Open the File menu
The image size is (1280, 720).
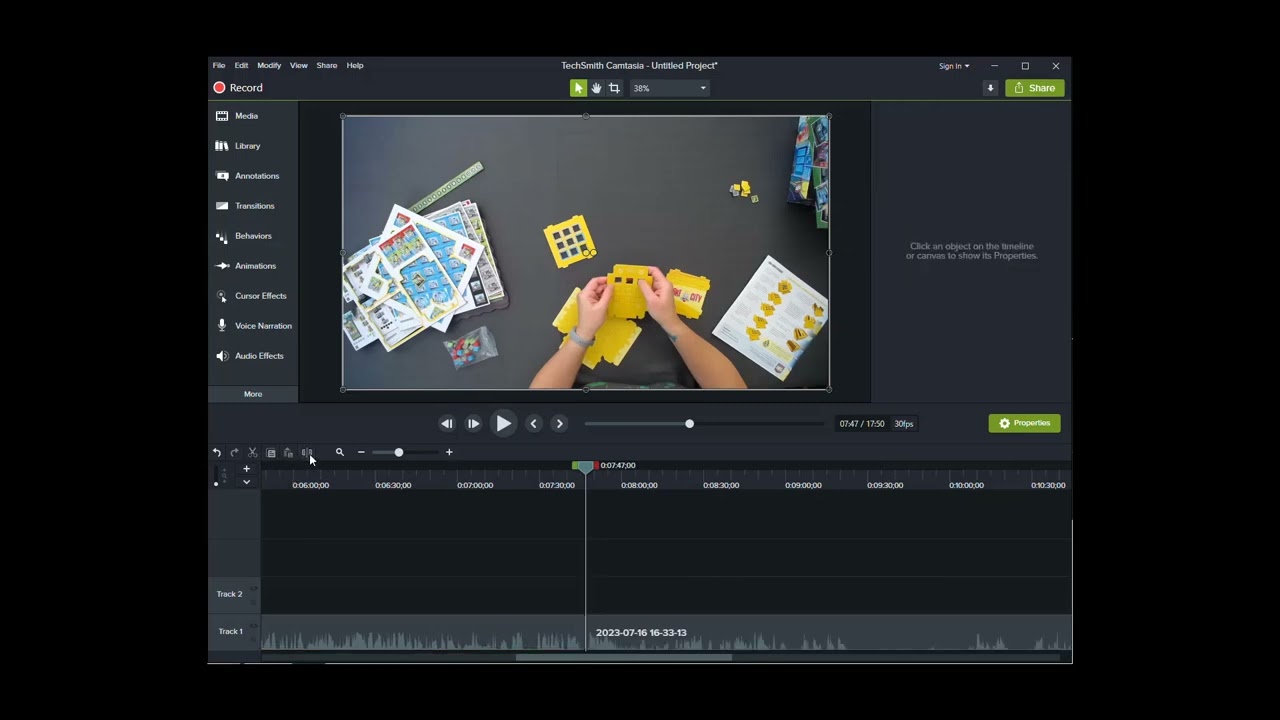click(219, 65)
